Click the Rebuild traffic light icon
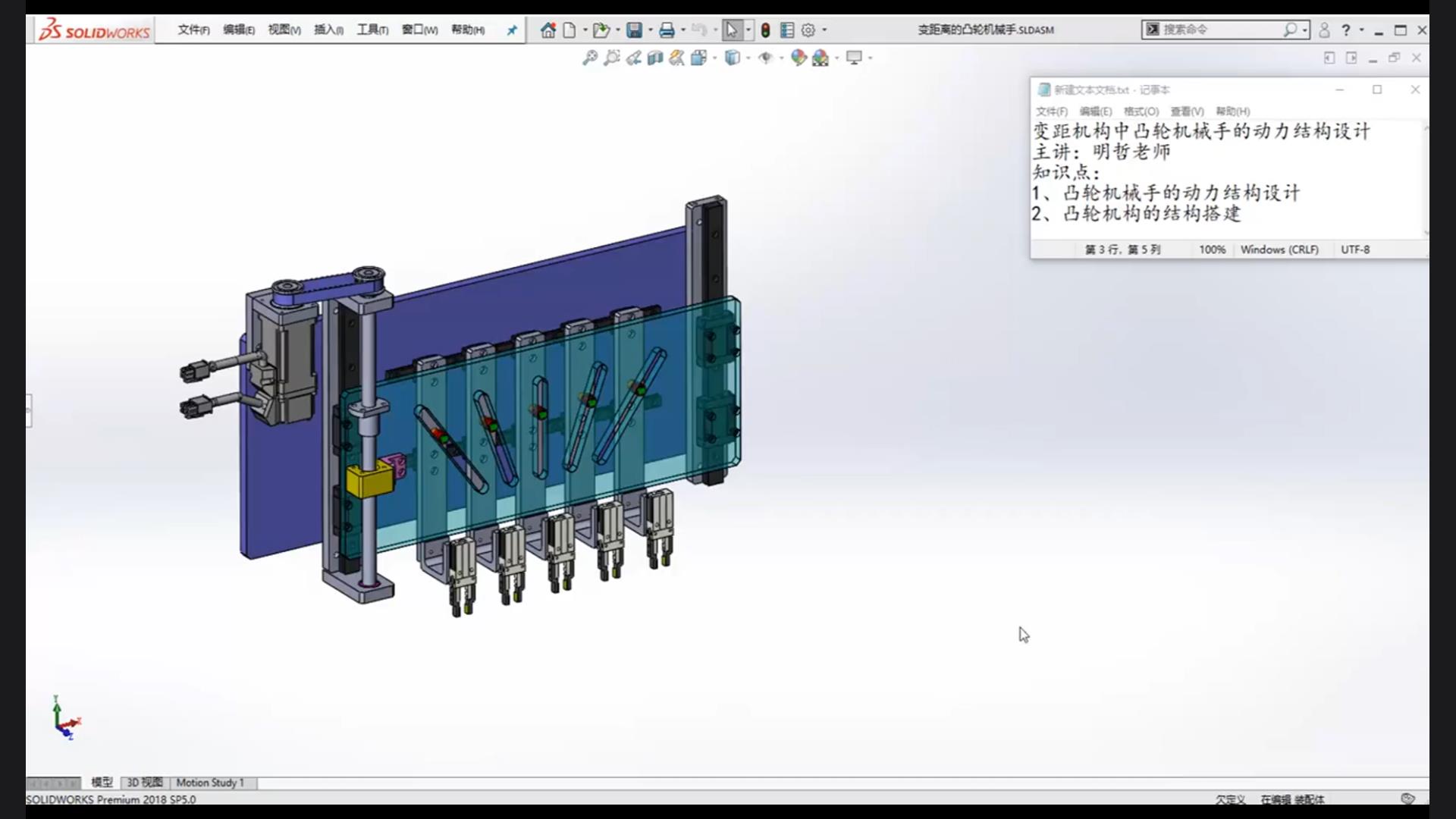Viewport: 1456px width, 819px height. pyautogui.click(x=765, y=30)
